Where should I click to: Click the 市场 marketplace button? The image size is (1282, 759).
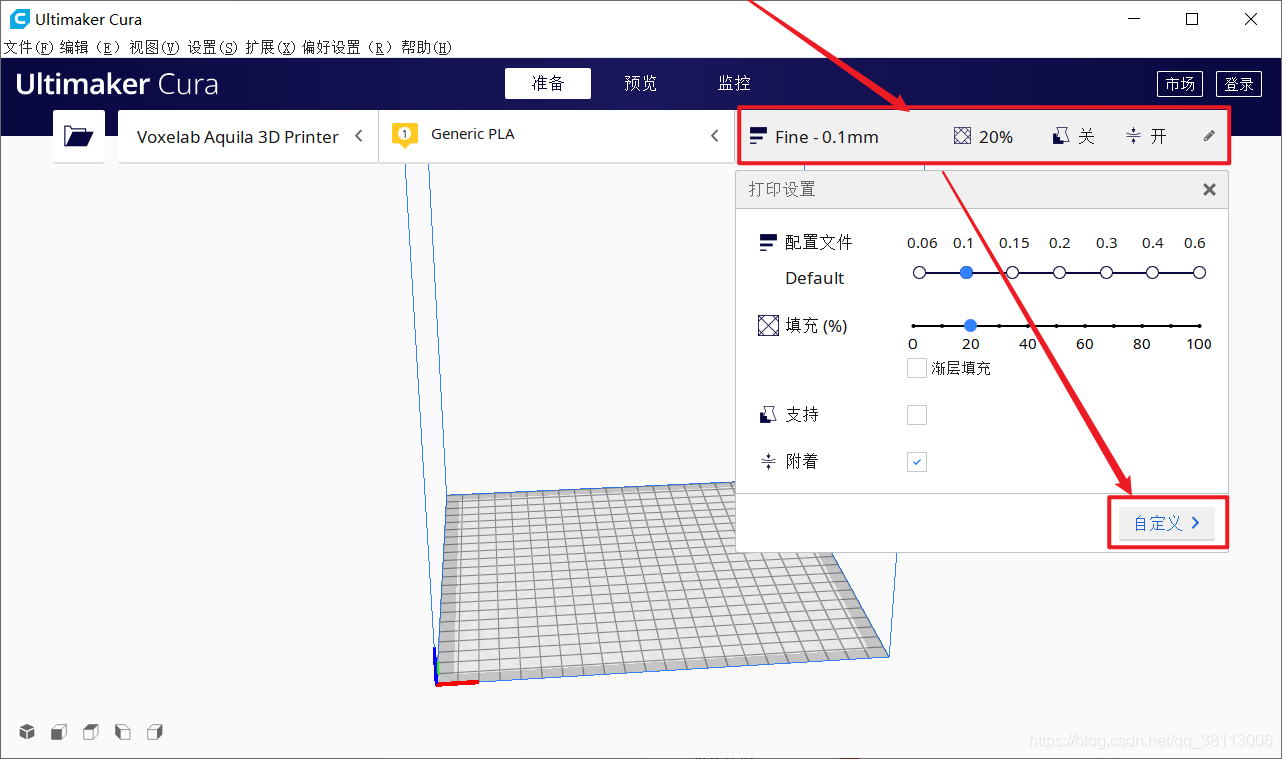click(x=1180, y=84)
